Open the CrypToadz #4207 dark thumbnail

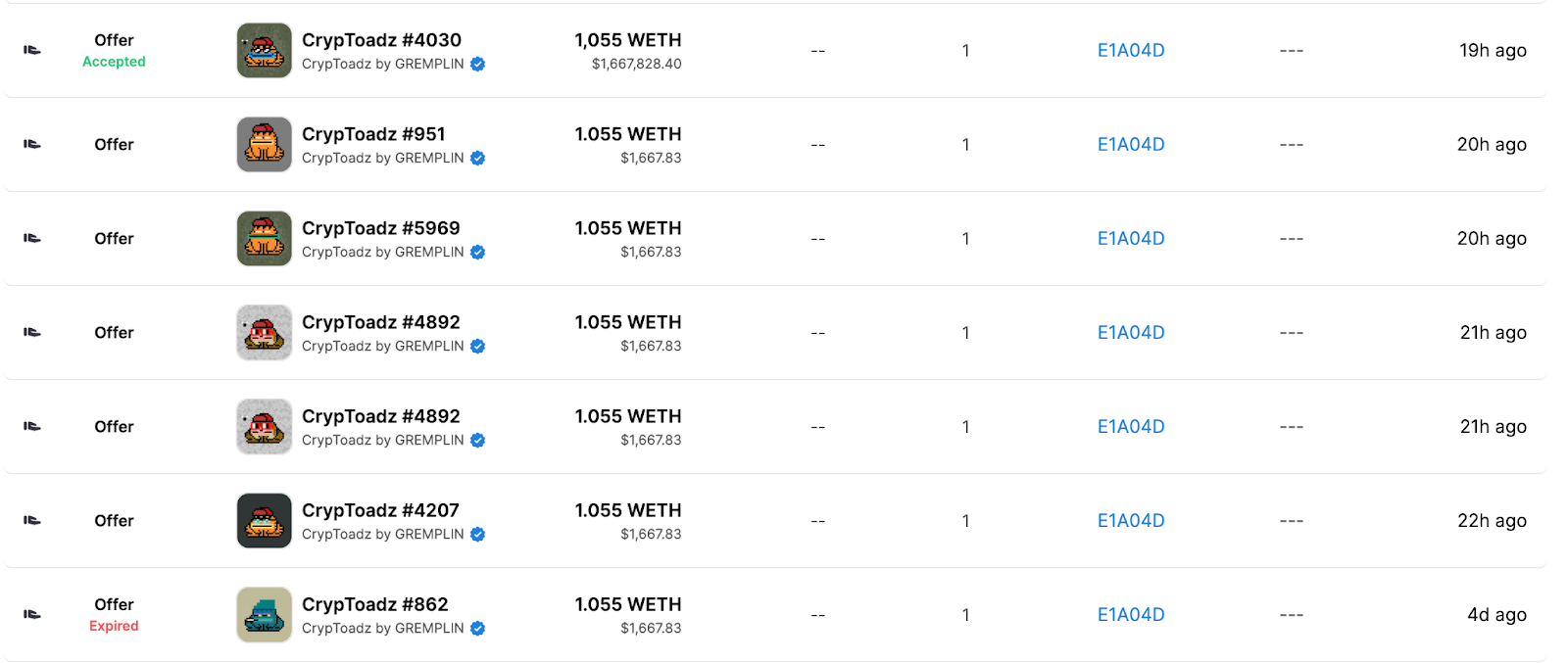click(264, 520)
